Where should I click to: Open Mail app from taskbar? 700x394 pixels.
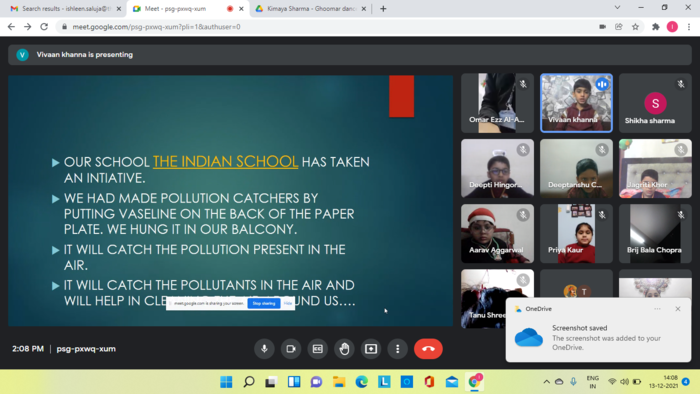(x=452, y=382)
